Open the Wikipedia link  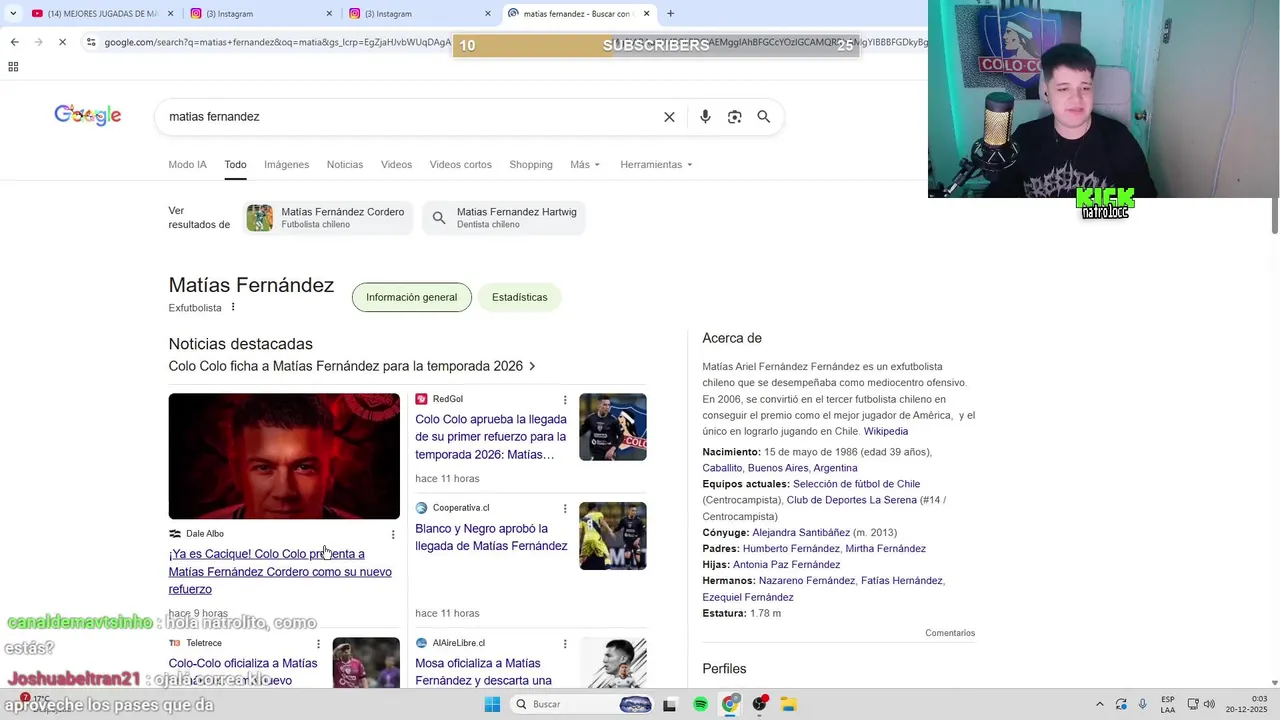coord(886,431)
